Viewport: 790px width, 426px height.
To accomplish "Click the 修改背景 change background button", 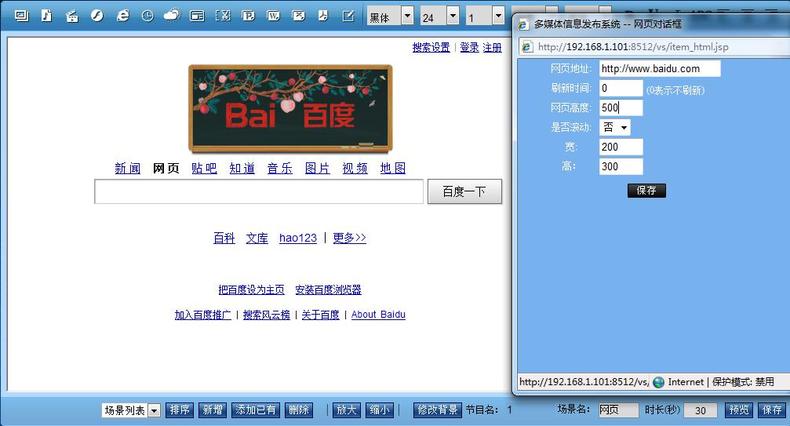I will tap(437, 410).
